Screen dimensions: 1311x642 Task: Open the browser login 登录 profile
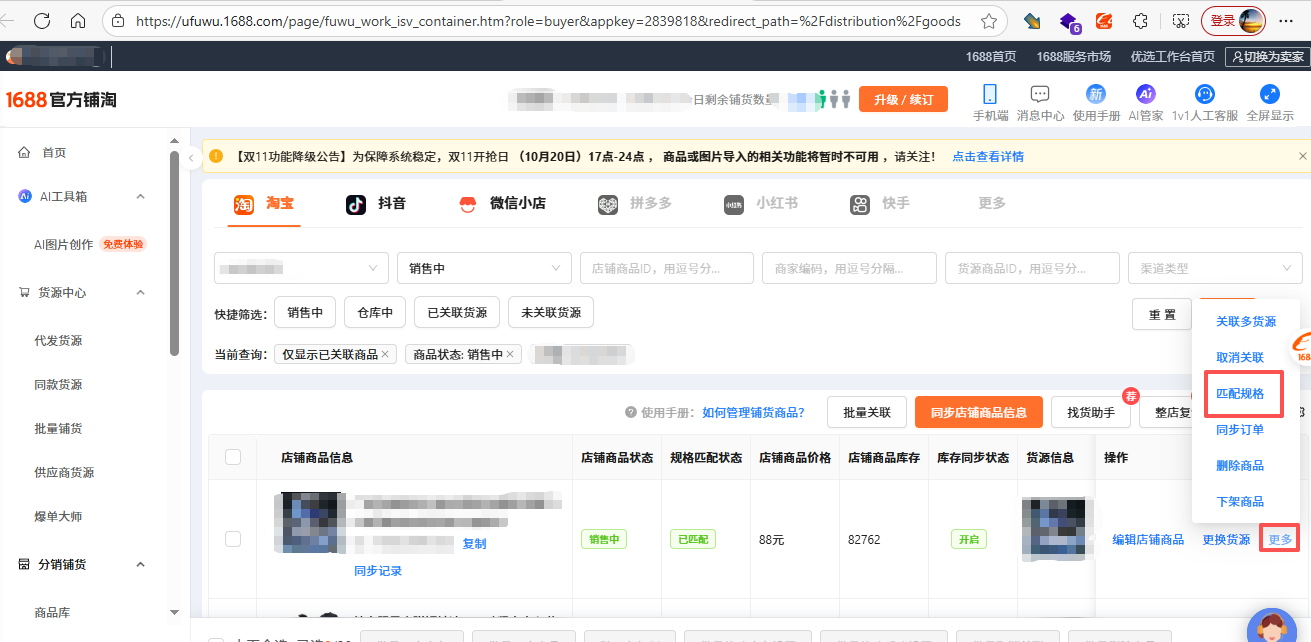pyautogui.click(x=1233, y=20)
